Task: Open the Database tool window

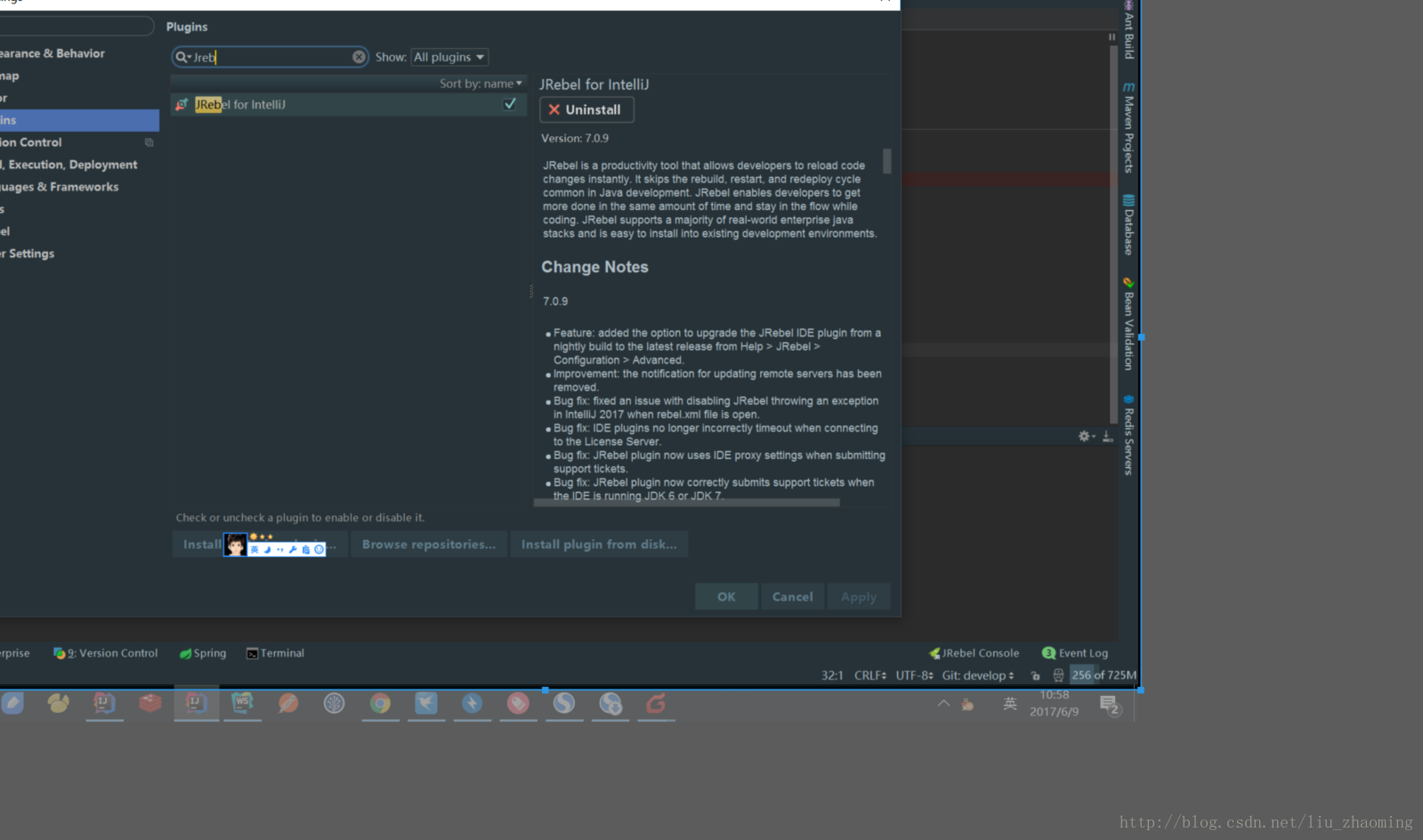Action: coord(1128,225)
